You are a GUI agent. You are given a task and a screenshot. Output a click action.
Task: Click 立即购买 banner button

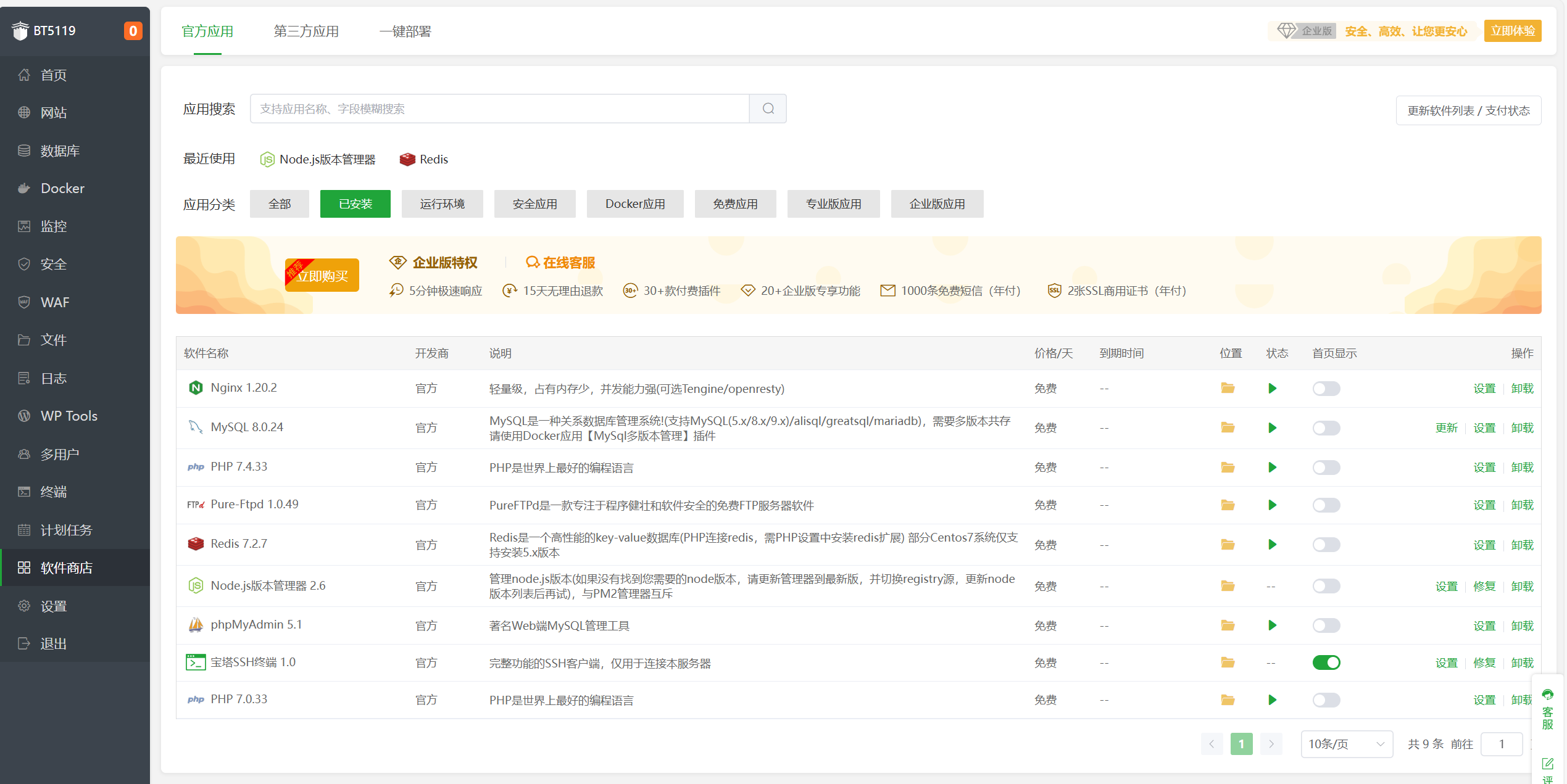pyautogui.click(x=322, y=275)
